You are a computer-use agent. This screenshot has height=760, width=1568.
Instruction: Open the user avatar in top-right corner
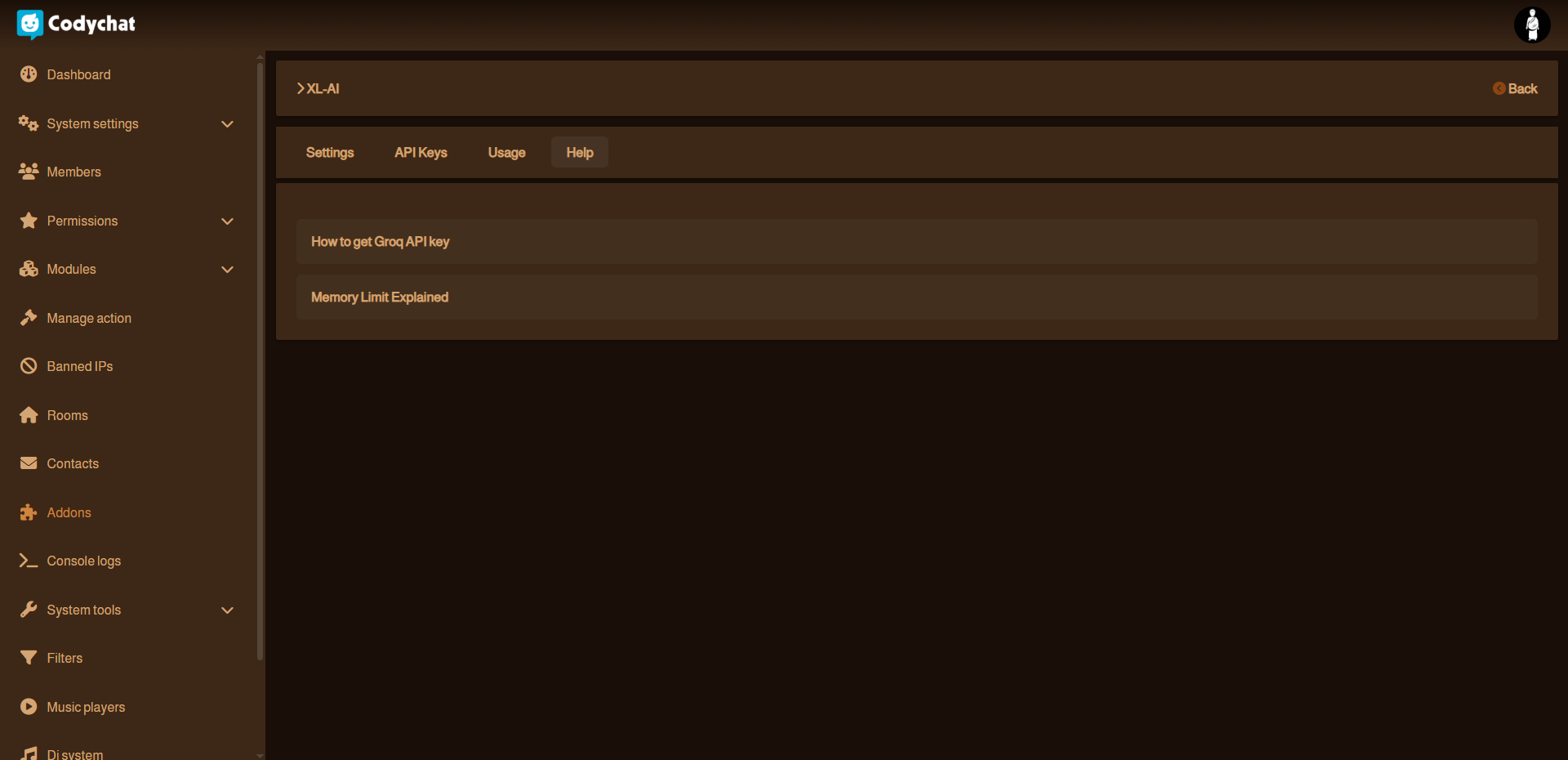[1532, 25]
